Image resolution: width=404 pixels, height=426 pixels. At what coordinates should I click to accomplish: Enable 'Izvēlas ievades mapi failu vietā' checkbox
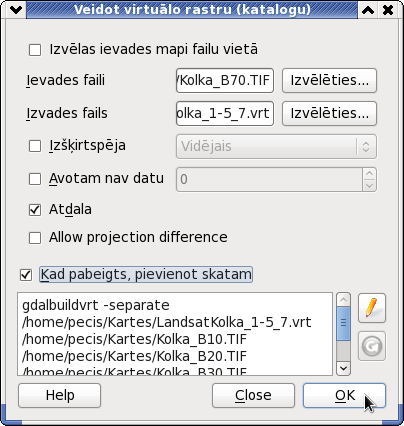[x=35, y=50]
